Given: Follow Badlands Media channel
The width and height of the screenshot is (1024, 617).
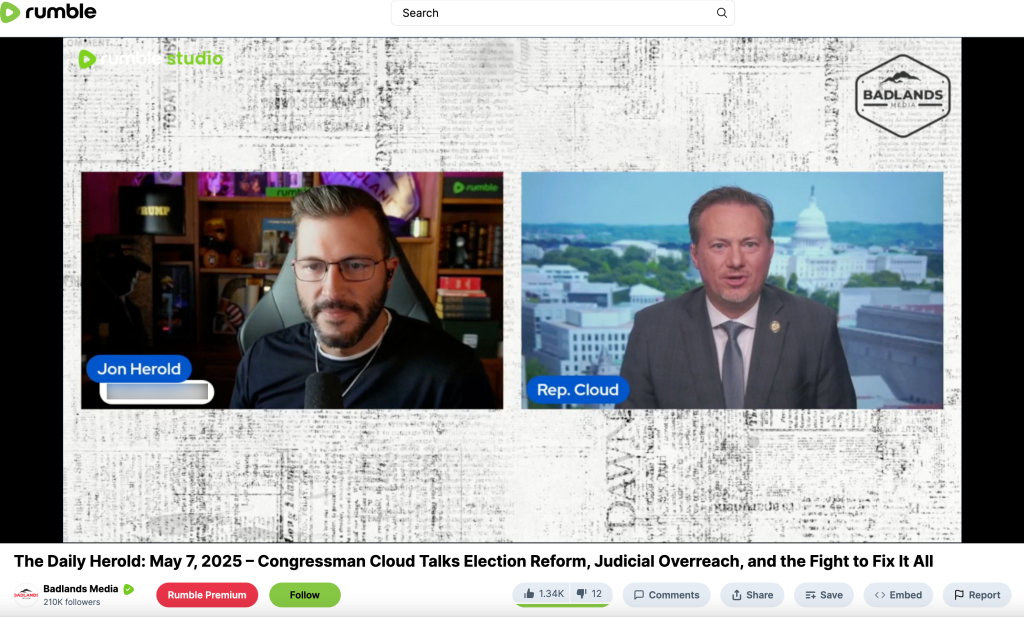Looking at the screenshot, I should (x=304, y=595).
